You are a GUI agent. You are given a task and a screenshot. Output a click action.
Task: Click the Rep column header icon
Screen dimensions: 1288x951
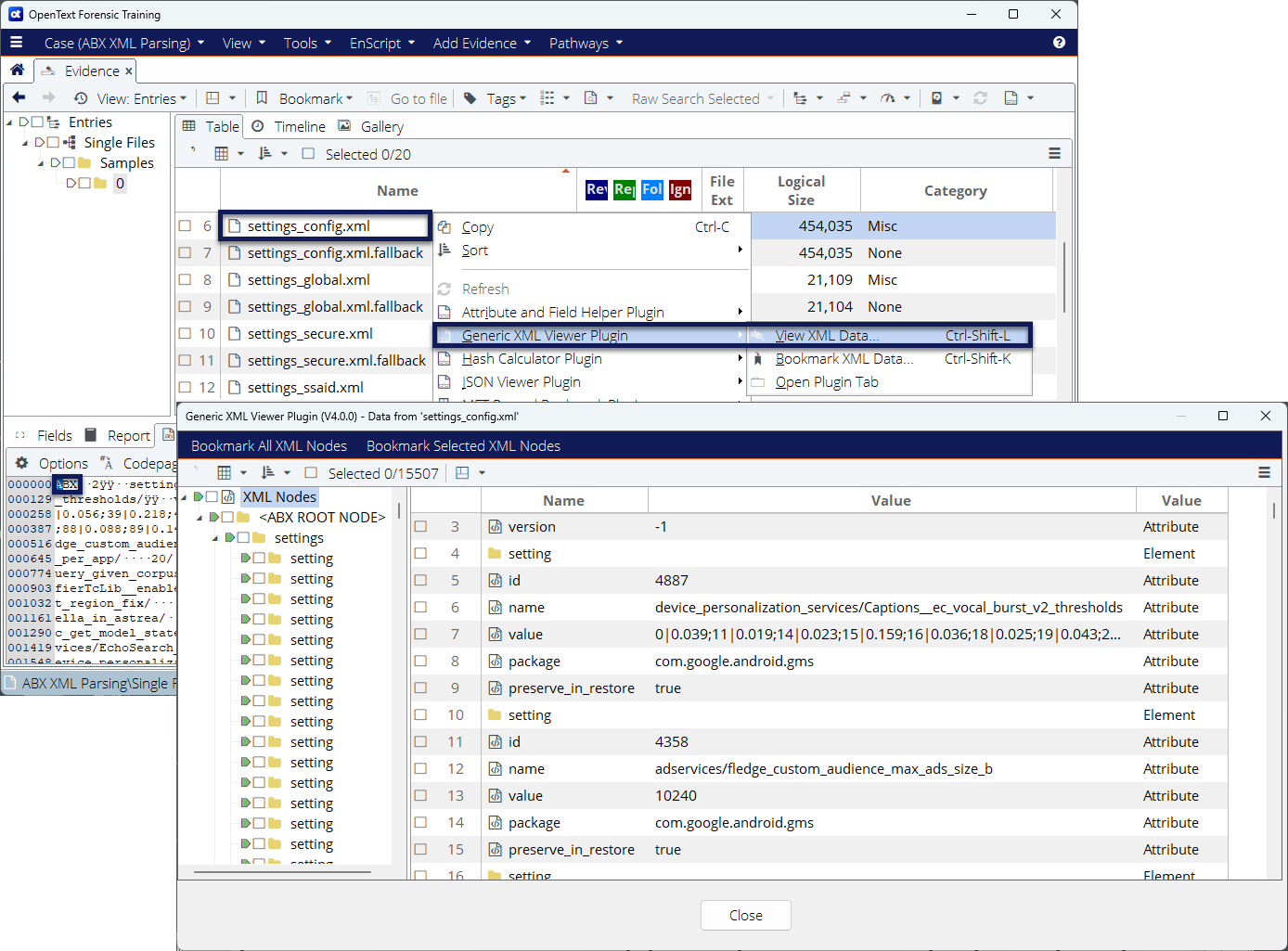click(x=625, y=189)
